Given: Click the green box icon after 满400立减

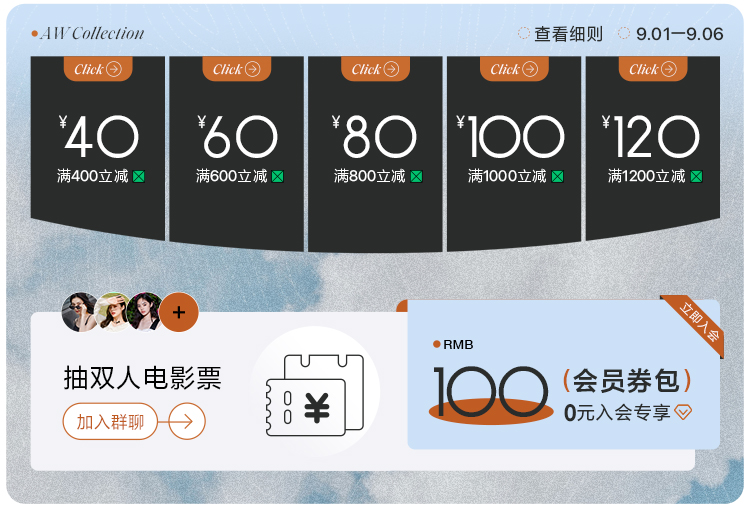Looking at the screenshot, I should tap(139, 177).
